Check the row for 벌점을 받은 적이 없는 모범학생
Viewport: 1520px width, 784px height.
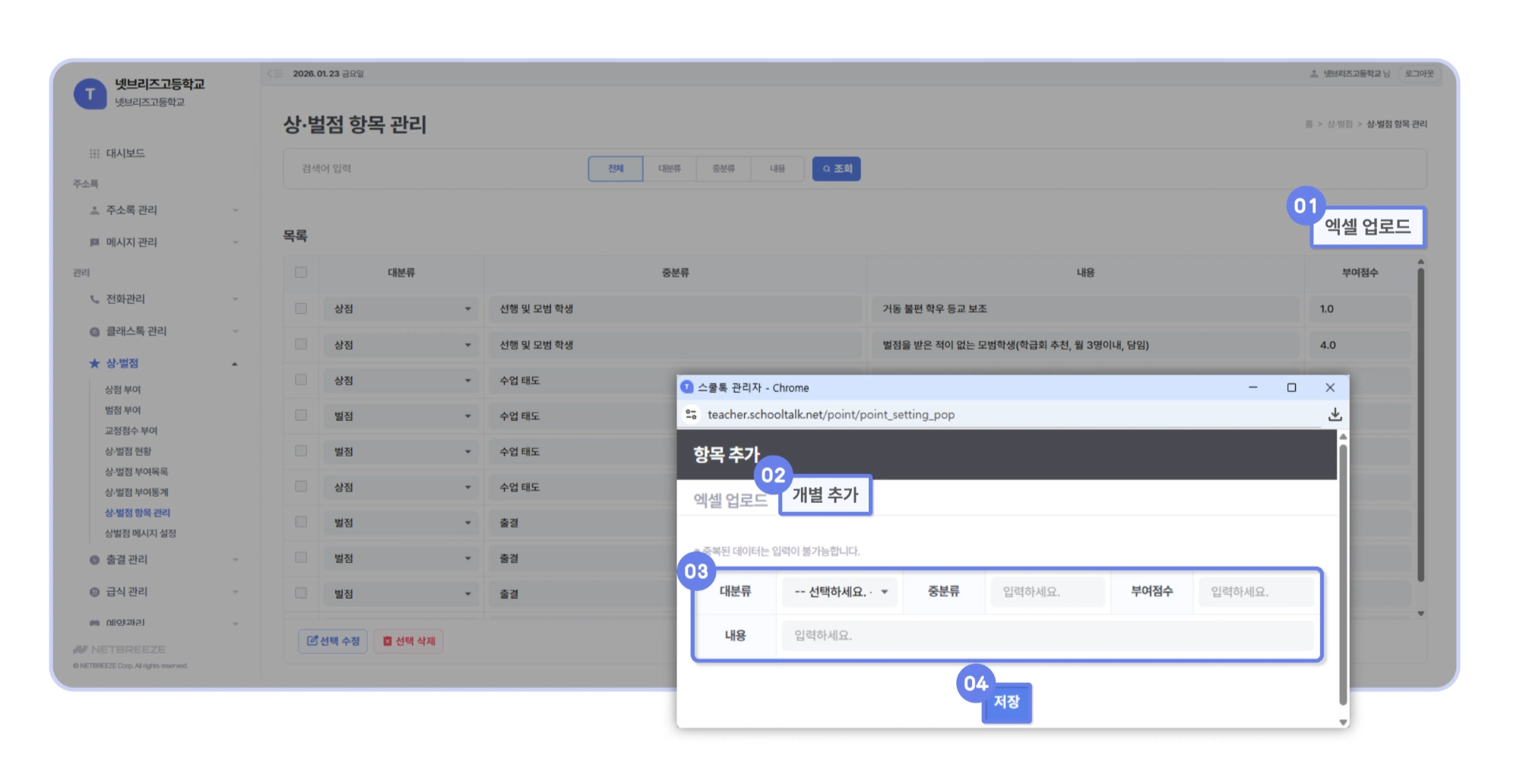coord(301,344)
